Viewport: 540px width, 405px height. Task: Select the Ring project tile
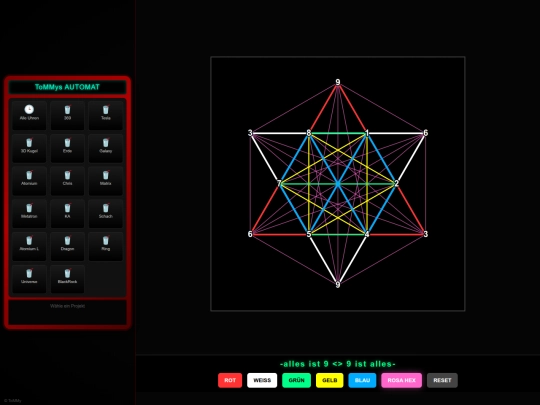click(x=106, y=246)
